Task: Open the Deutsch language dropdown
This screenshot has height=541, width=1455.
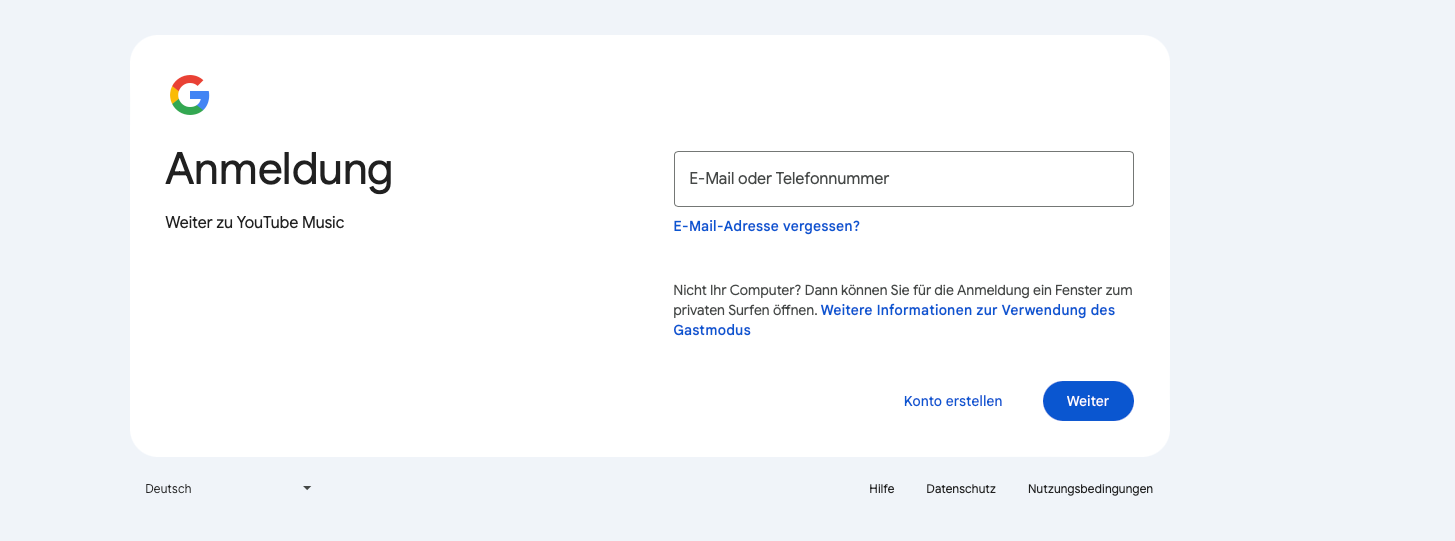Action: pos(229,489)
